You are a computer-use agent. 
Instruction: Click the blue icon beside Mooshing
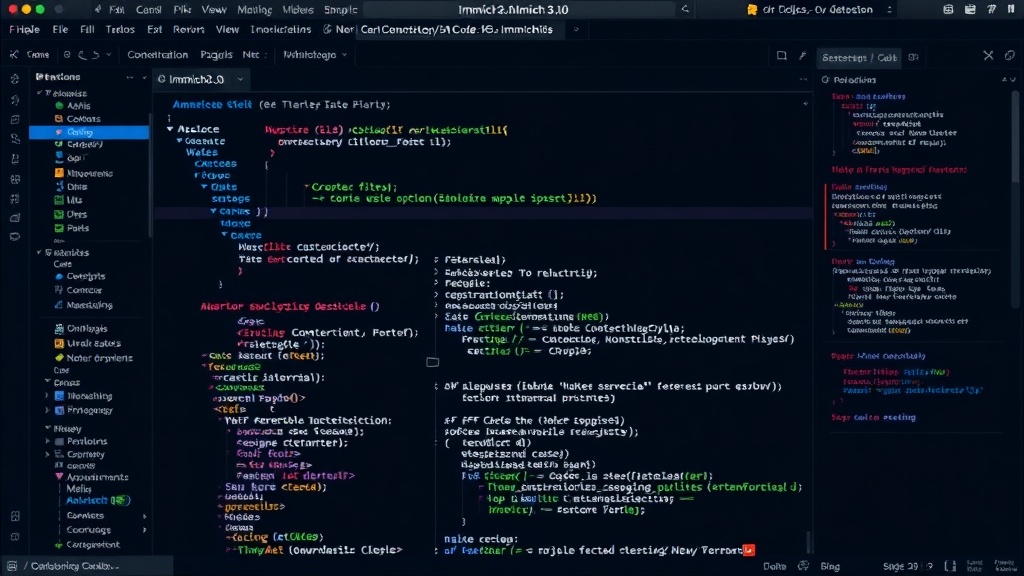click(x=59, y=396)
